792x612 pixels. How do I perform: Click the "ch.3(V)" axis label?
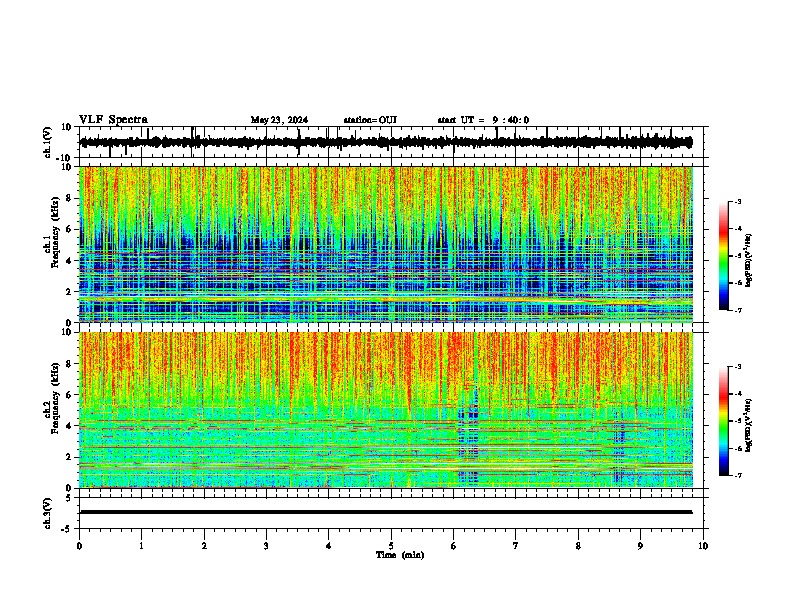click(48, 514)
